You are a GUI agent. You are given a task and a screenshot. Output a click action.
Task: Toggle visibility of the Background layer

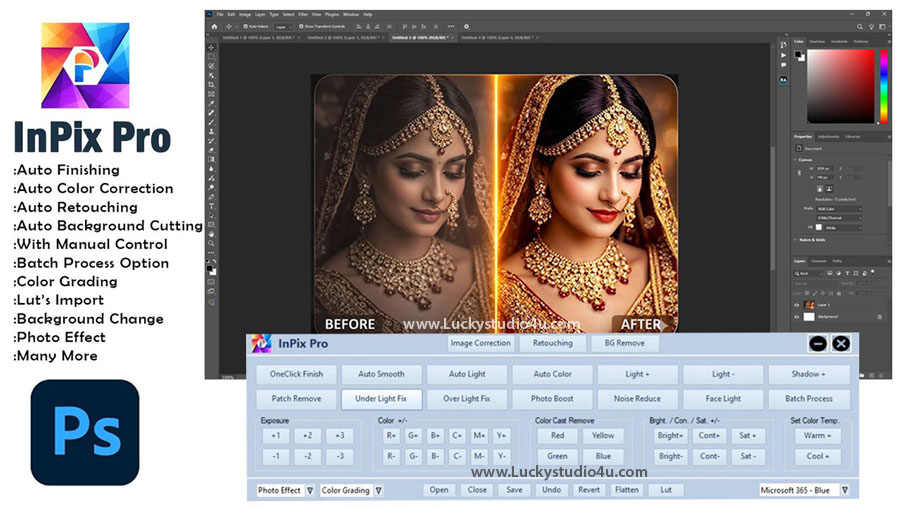coord(797,317)
